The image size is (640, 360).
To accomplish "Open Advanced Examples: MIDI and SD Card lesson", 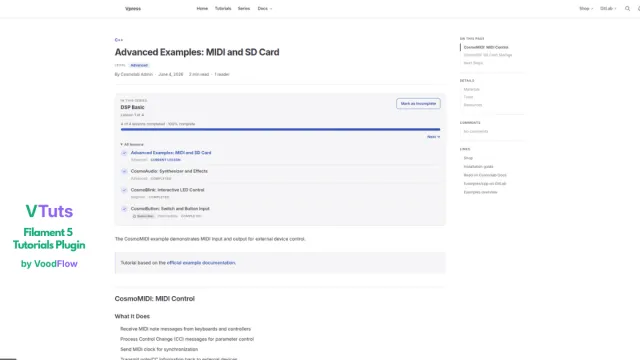I will click(x=171, y=153).
